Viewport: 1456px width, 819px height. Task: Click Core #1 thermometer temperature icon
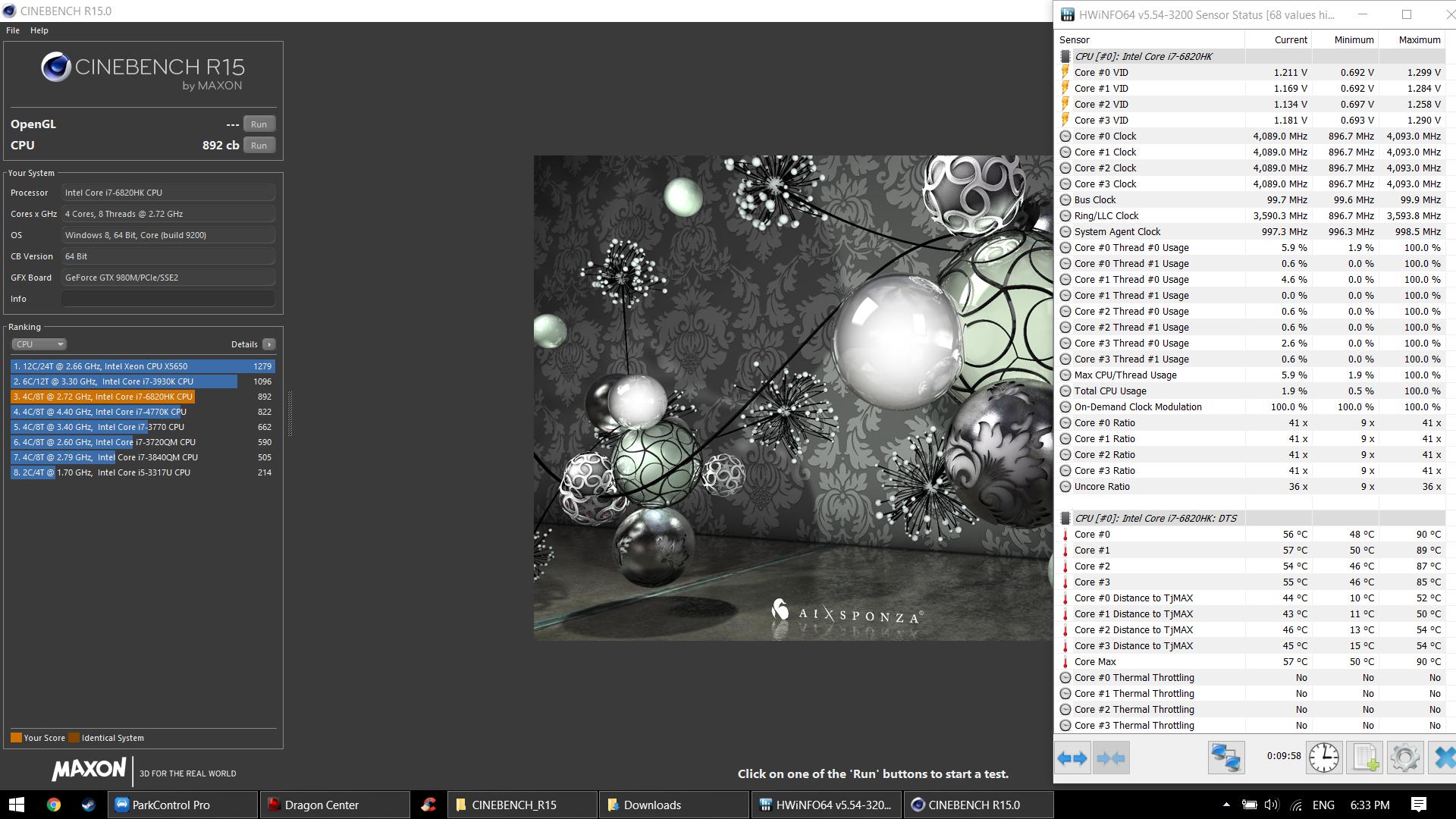coord(1065,550)
